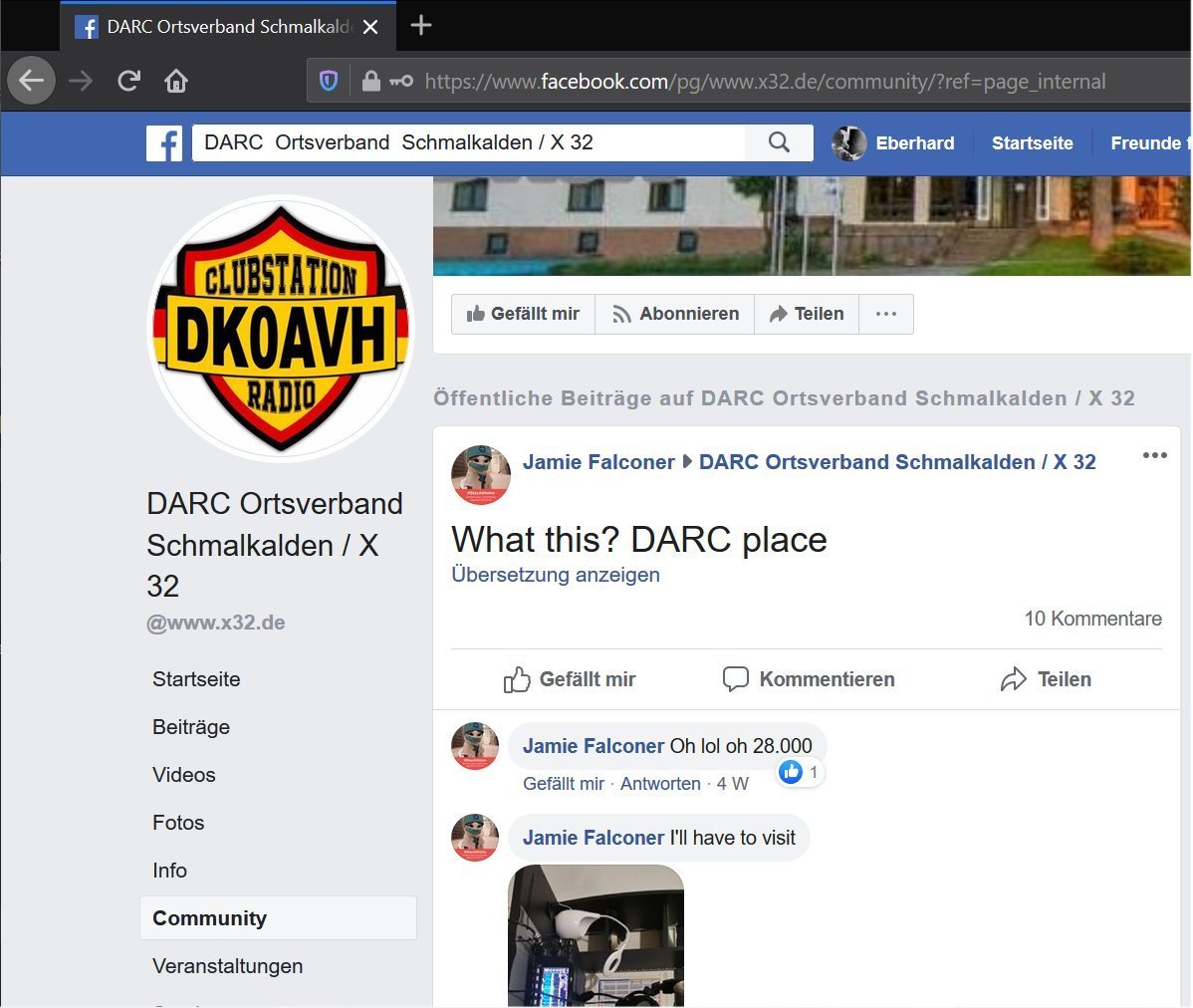Viewport: 1193px width, 1008px height.
Task: Click inside the Facebook search field
Action: pyautogui.click(x=468, y=143)
